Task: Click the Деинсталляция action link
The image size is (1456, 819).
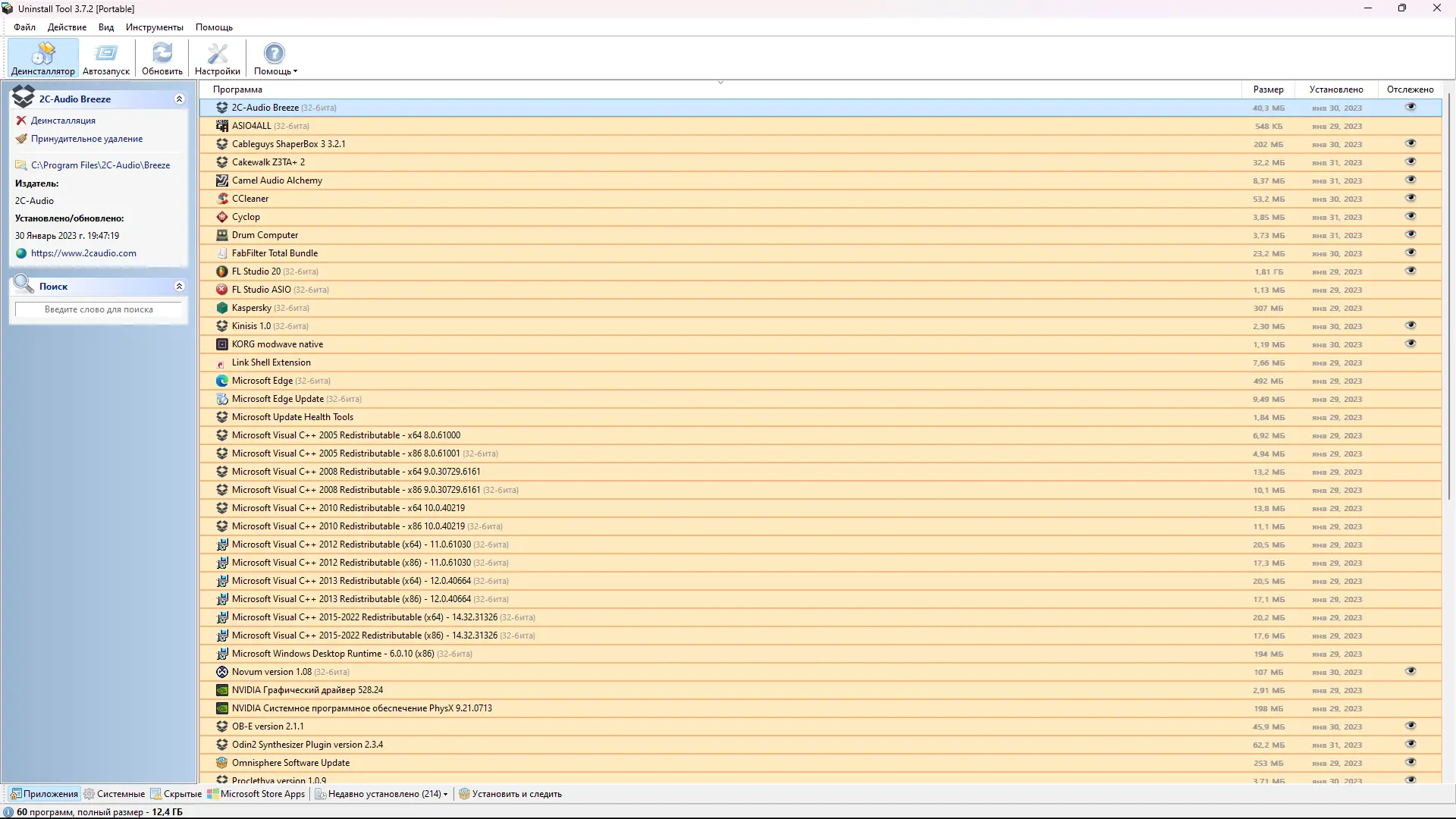Action: [63, 121]
